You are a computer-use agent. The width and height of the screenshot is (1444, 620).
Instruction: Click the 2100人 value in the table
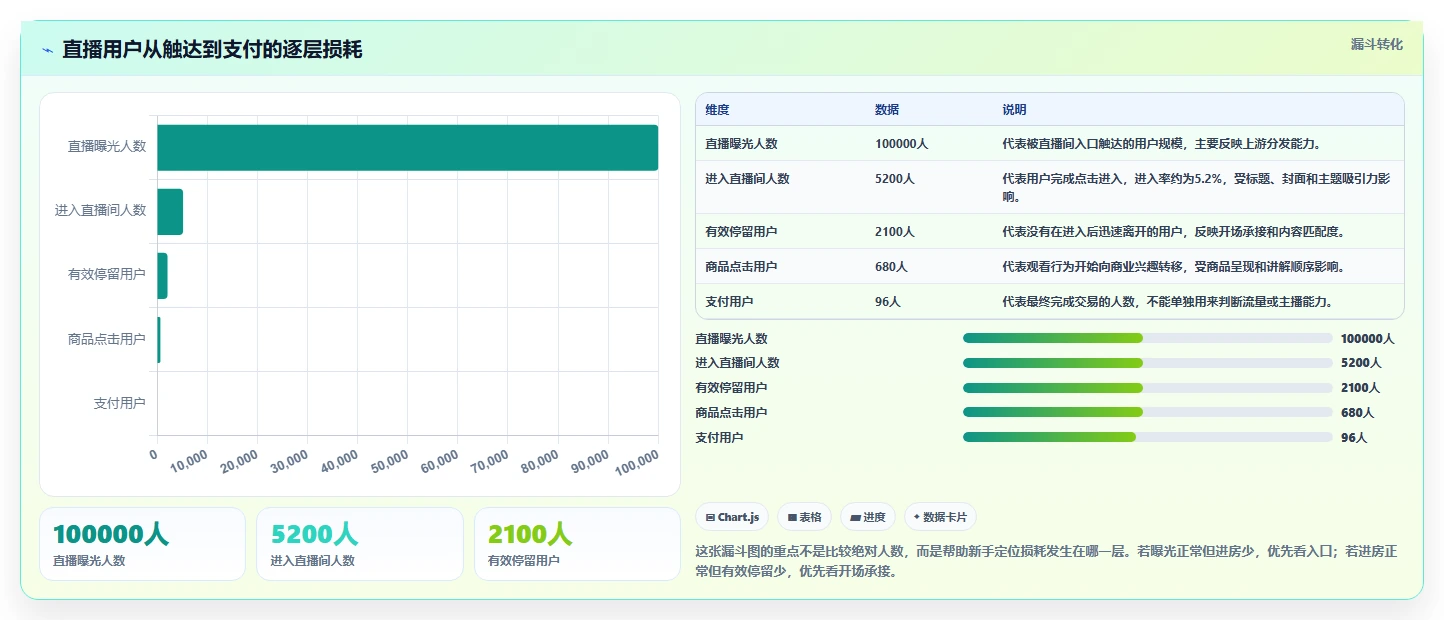pos(895,232)
